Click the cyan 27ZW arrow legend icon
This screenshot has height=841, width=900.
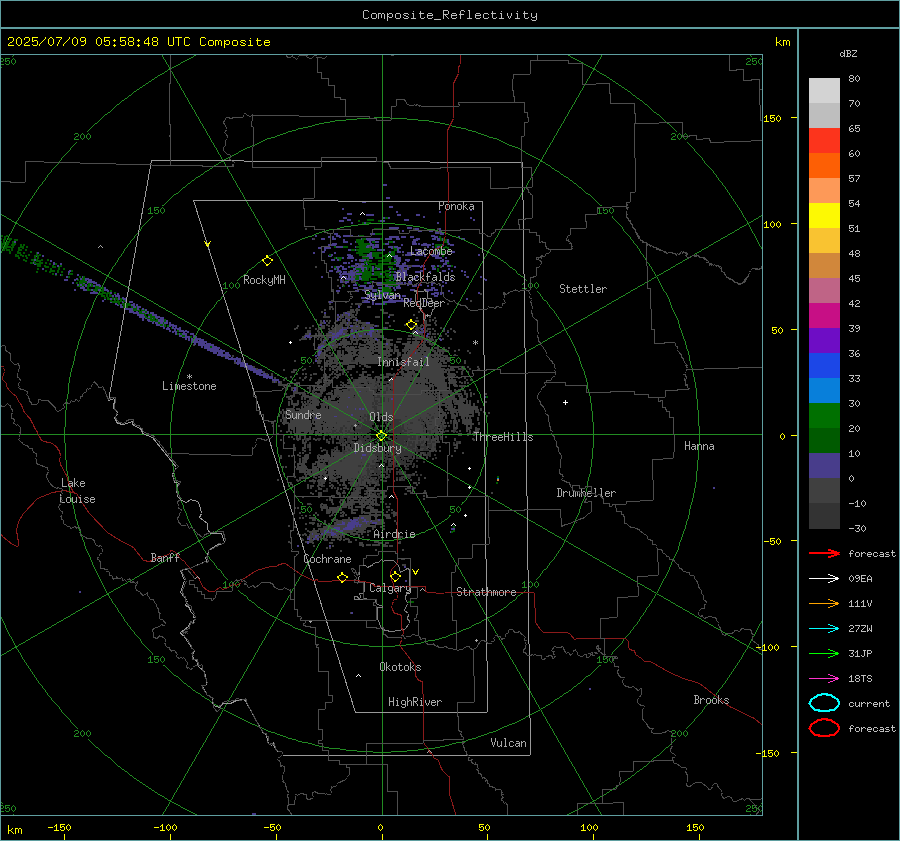click(824, 629)
